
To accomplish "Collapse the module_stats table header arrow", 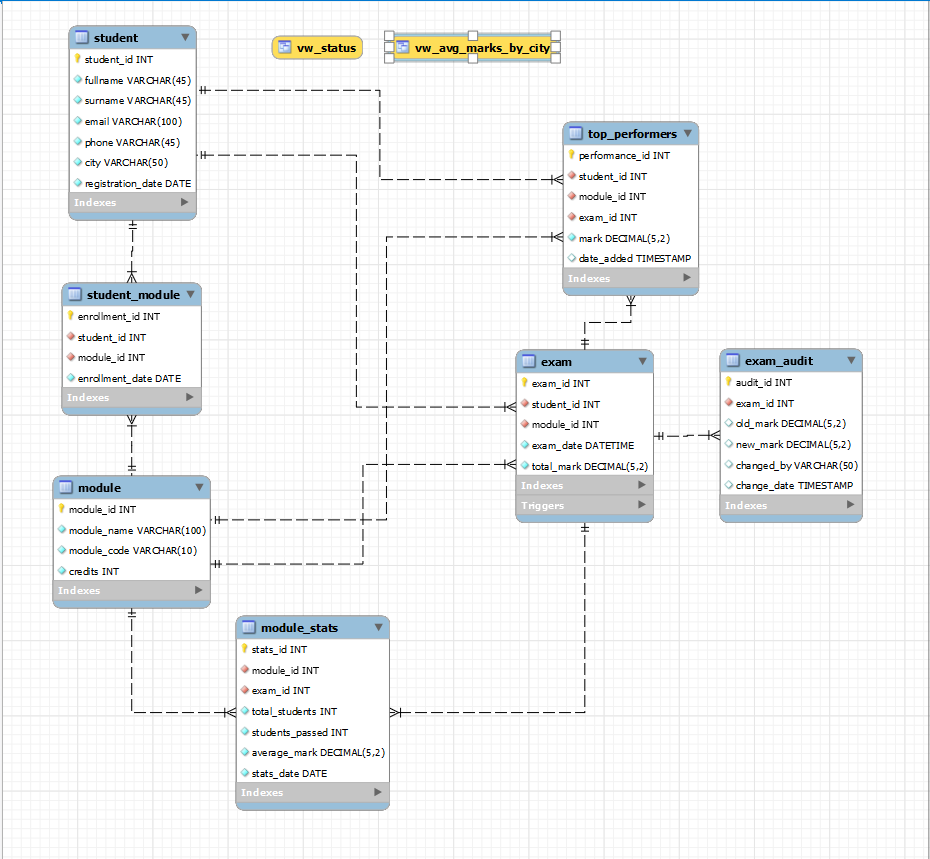I will coord(378,627).
